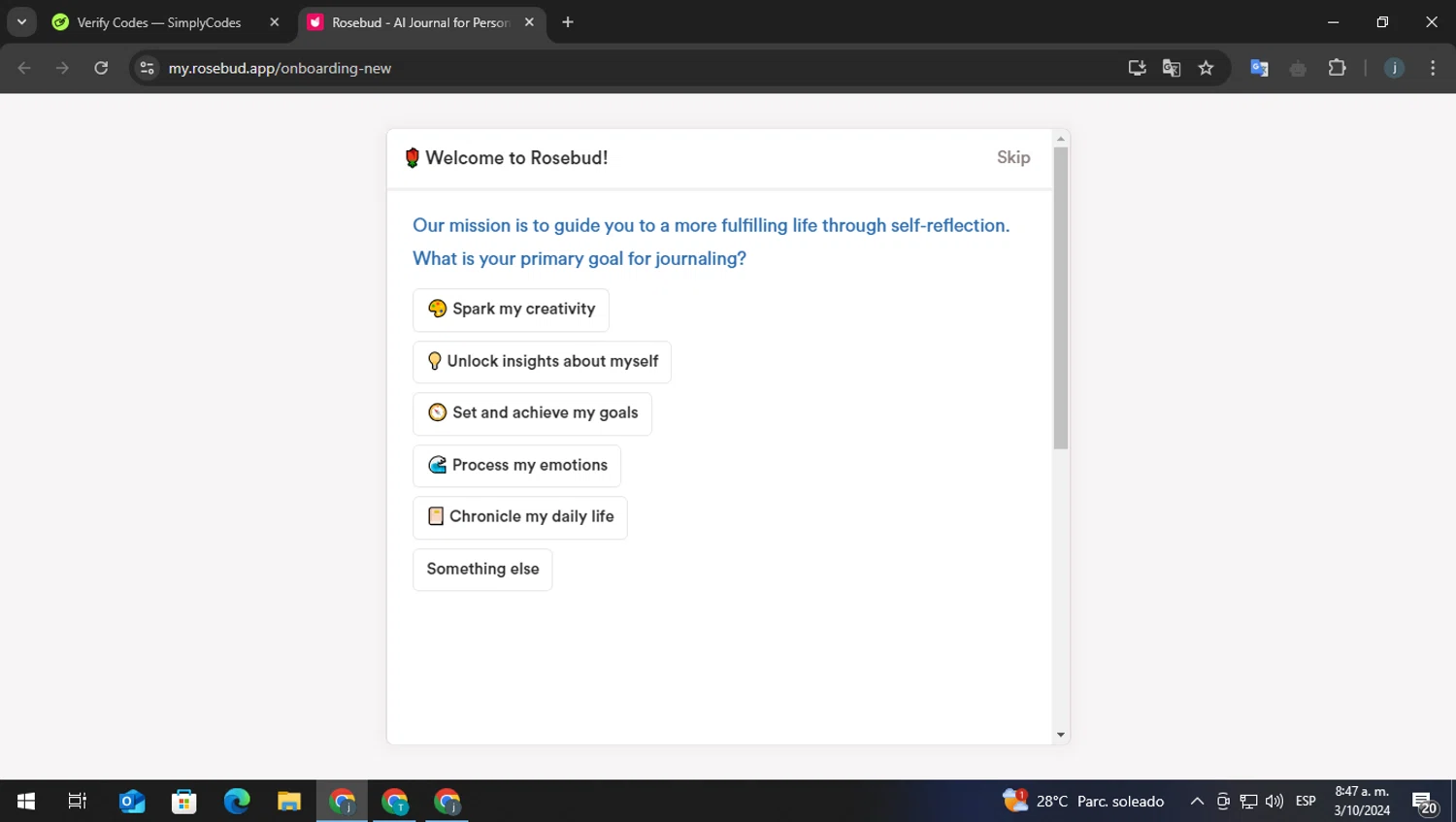
Task: Skip the Rosebud onboarding
Action: [1013, 157]
